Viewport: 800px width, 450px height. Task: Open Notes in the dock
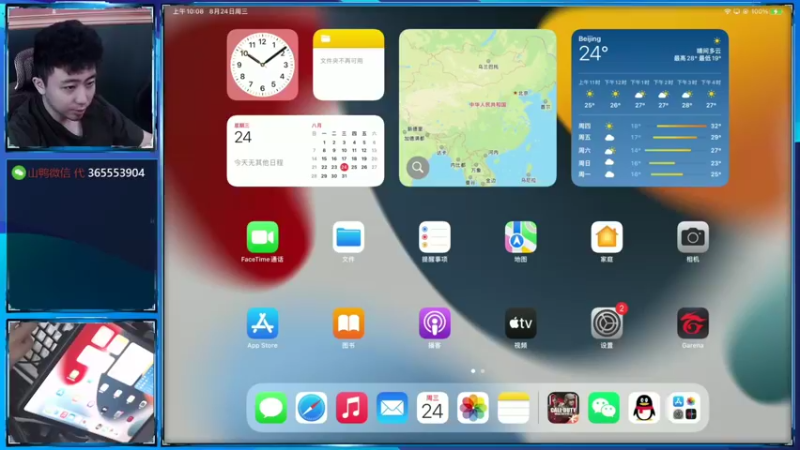513,408
